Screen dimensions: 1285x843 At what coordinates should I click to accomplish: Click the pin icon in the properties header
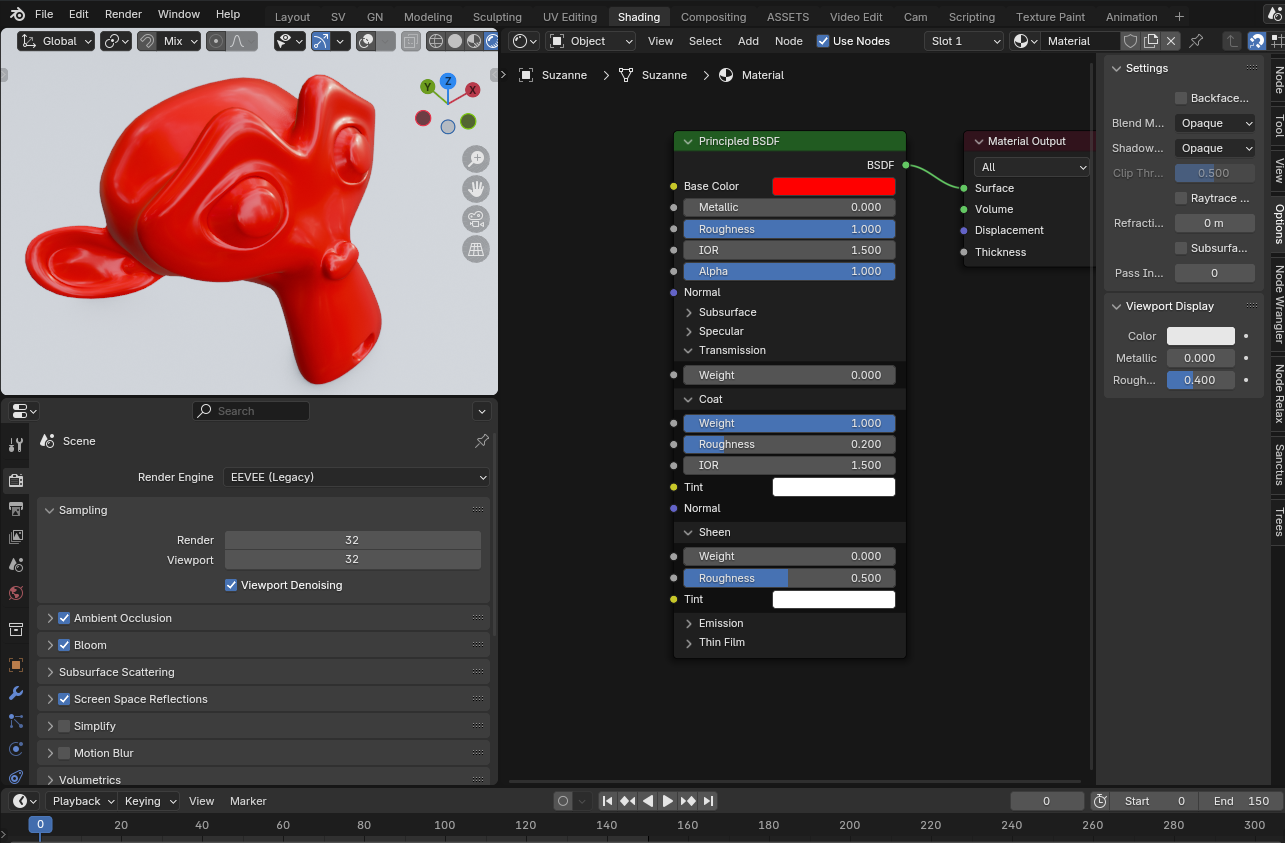pyautogui.click(x=481, y=441)
